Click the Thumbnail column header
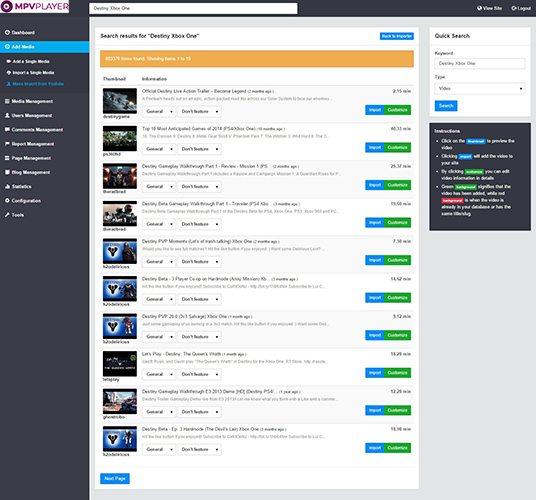 click(x=114, y=79)
